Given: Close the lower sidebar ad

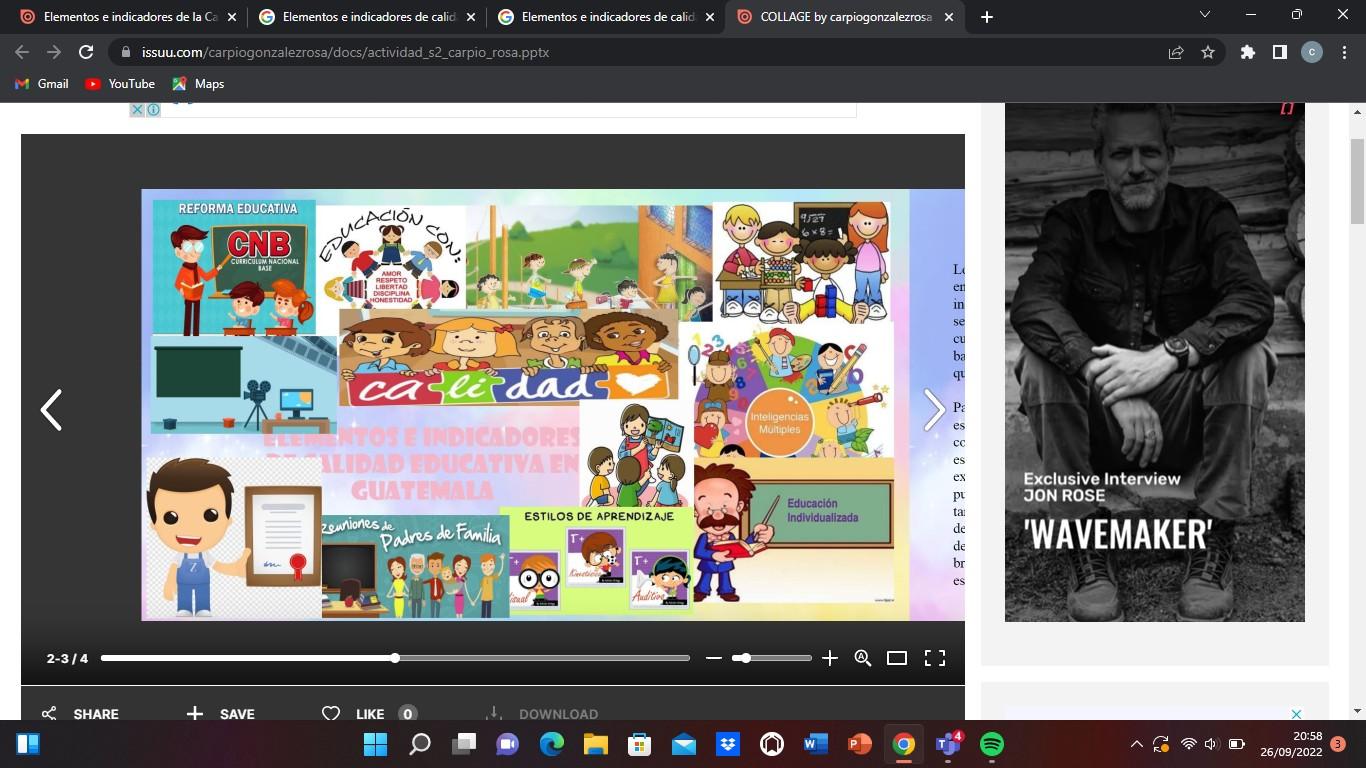Looking at the screenshot, I should (1296, 714).
